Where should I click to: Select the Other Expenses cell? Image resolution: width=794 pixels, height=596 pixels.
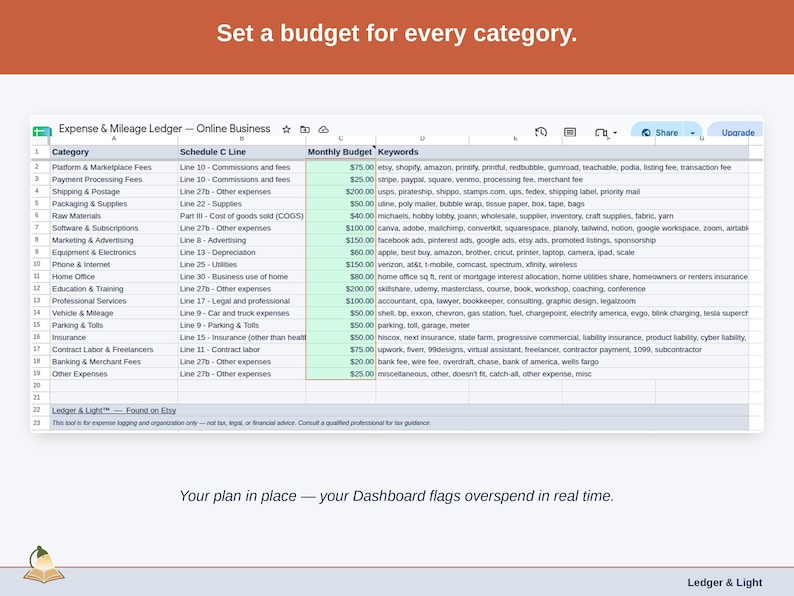[x=114, y=374]
